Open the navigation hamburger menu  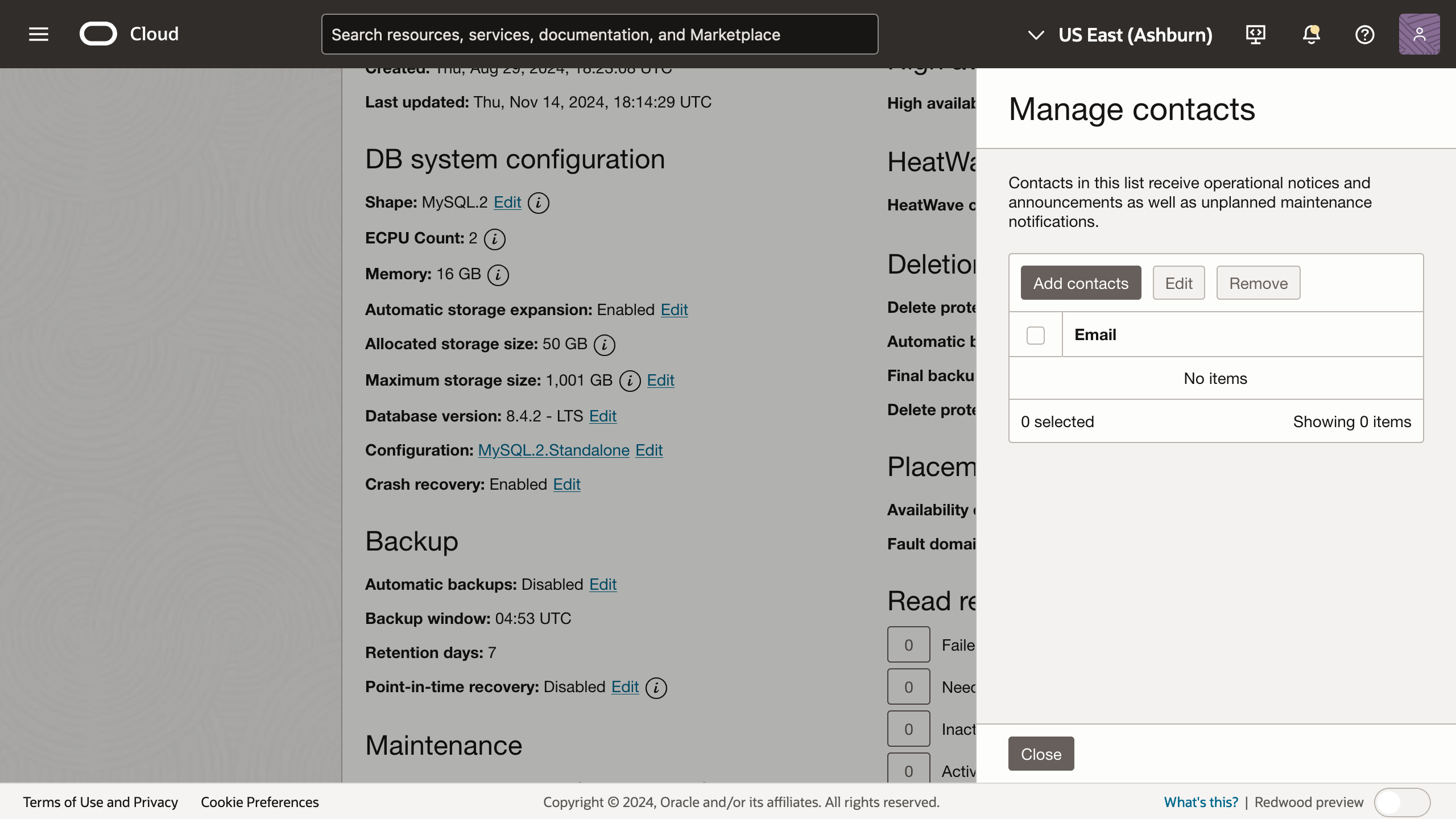(x=38, y=34)
